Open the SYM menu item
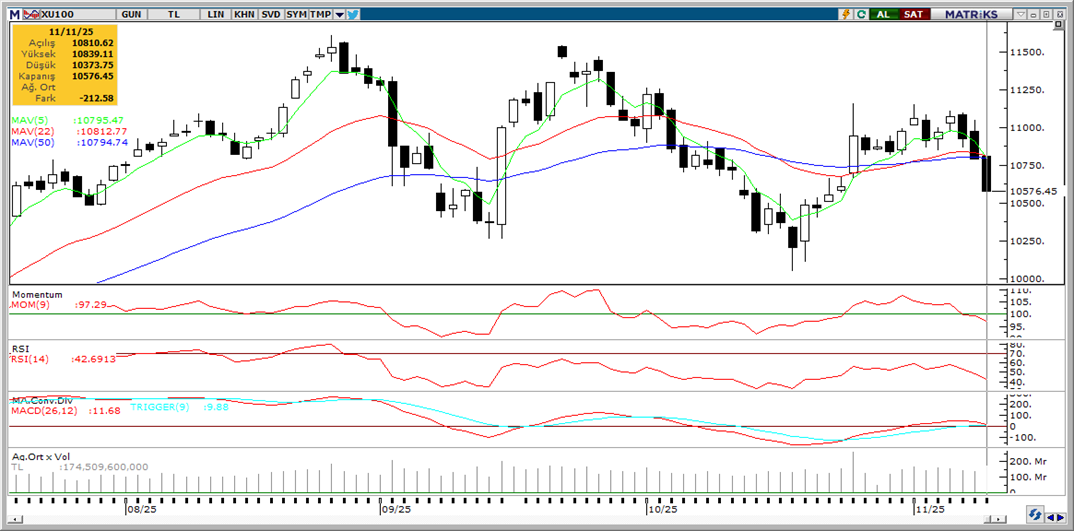Viewport: 1074px width, 531px height. 295,15
